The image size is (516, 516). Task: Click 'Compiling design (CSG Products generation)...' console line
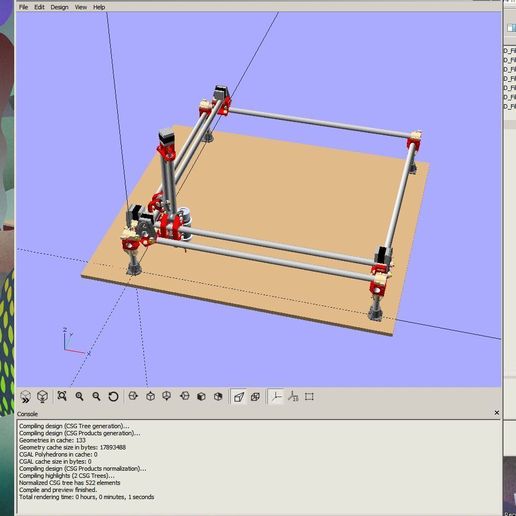[80, 433]
